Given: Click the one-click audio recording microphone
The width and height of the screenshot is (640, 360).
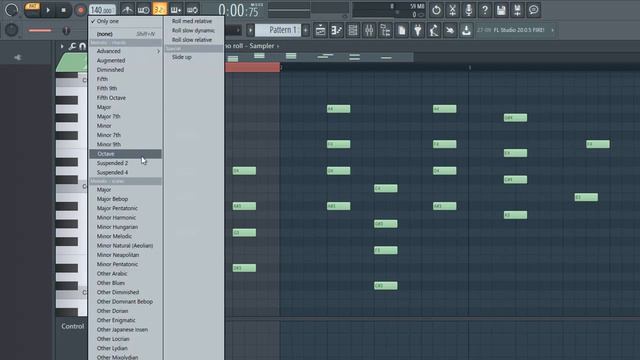Looking at the screenshot, I should 469,10.
